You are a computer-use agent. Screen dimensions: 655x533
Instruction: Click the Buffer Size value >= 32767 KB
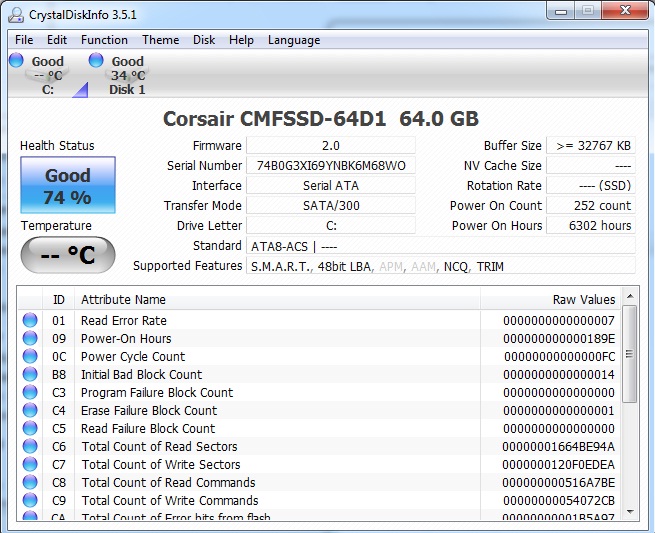click(591, 145)
